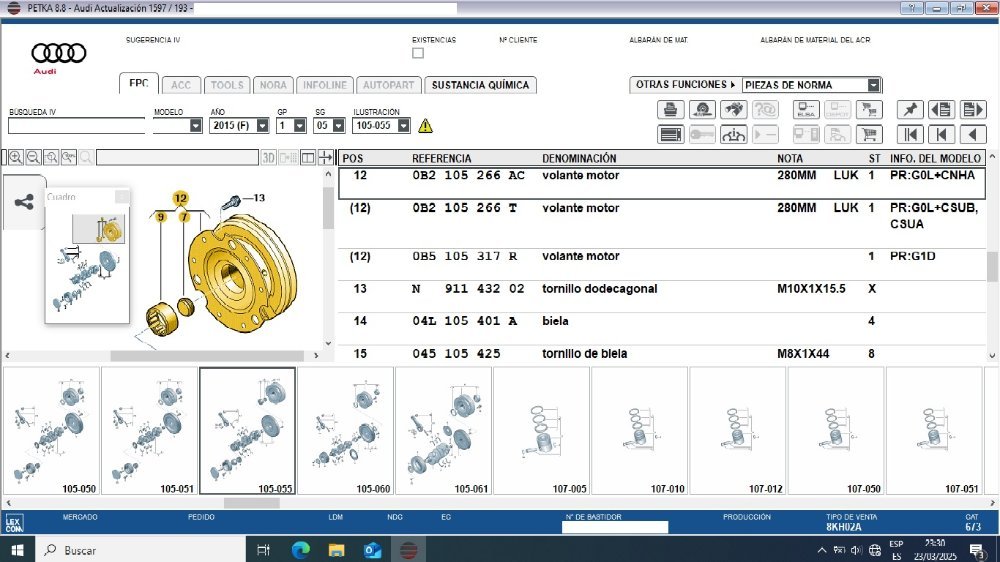This screenshot has width=1000, height=562.
Task: Select thumbnail 107-050
Action: (836, 431)
